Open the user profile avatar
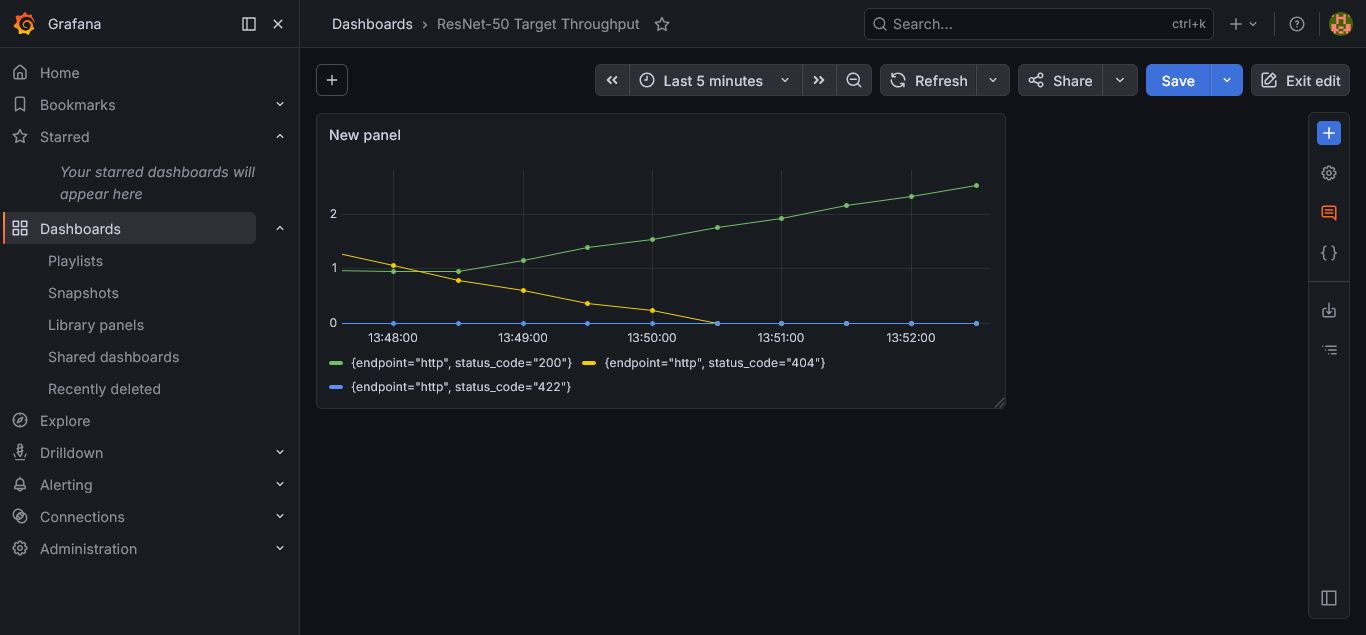 [x=1341, y=24]
